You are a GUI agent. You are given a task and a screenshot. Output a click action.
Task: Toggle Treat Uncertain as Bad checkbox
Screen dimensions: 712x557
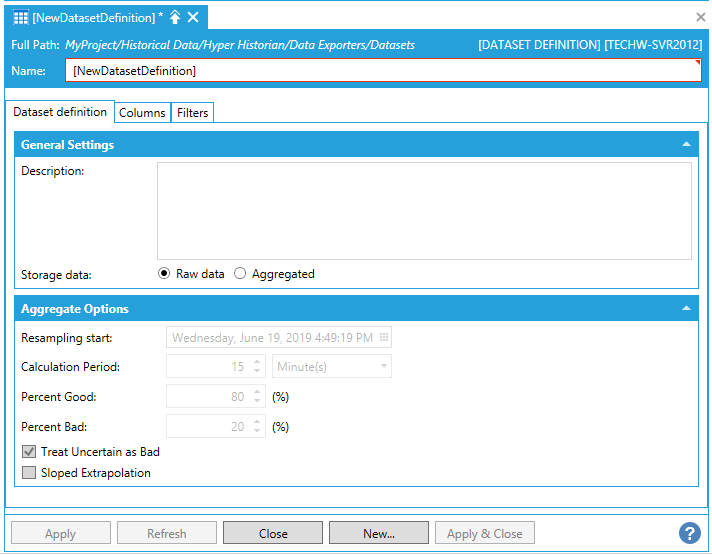(29, 452)
